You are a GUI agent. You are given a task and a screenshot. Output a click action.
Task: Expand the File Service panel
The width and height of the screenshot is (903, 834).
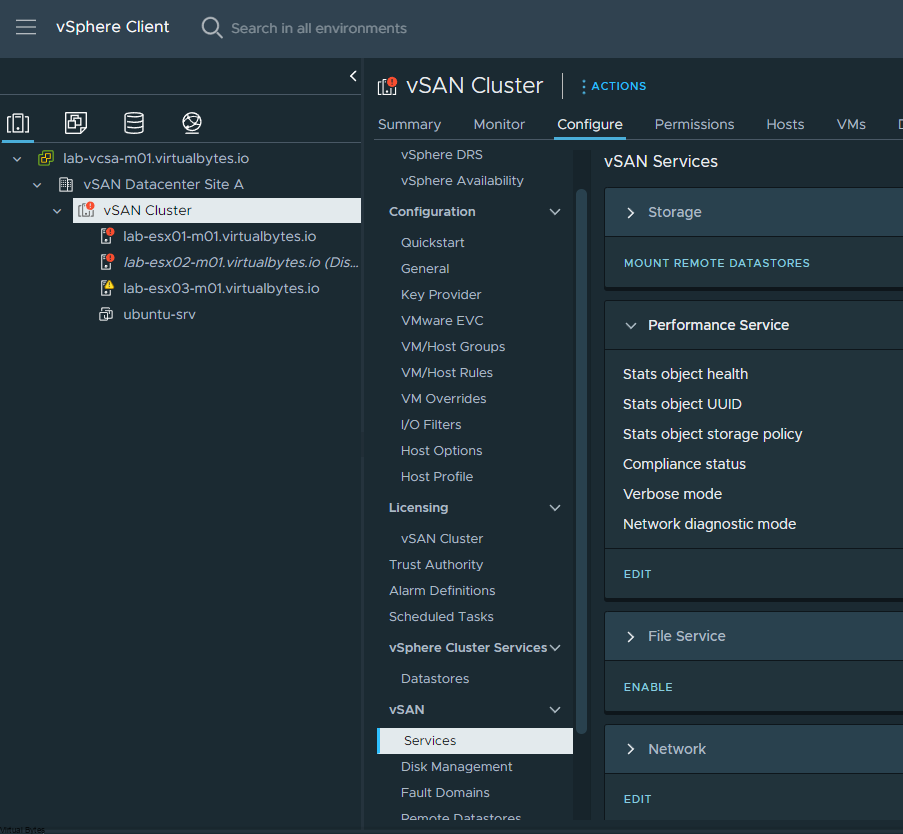click(x=631, y=636)
